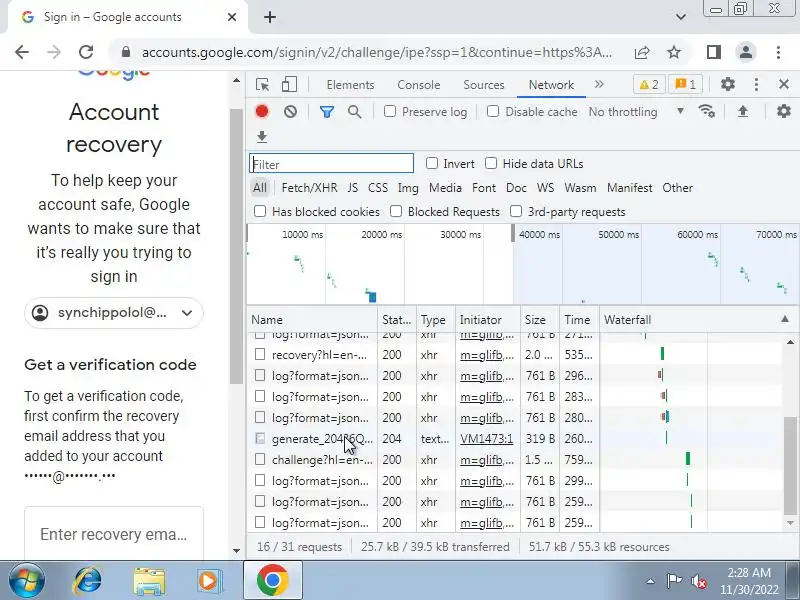800x600 pixels.
Task: Show hidden system tray icons
Action: click(650, 581)
